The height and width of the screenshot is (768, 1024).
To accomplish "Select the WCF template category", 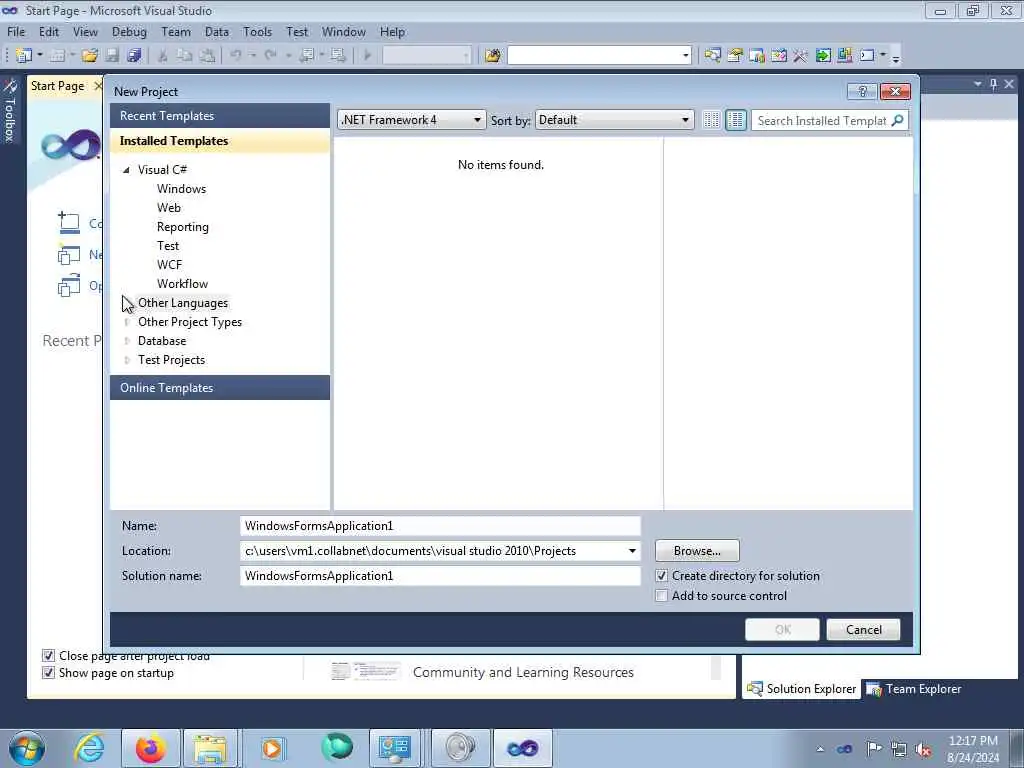I will pos(169,264).
